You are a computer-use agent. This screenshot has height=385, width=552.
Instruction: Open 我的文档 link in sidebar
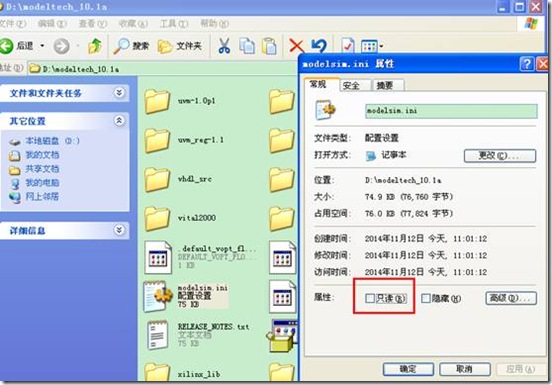(42, 155)
